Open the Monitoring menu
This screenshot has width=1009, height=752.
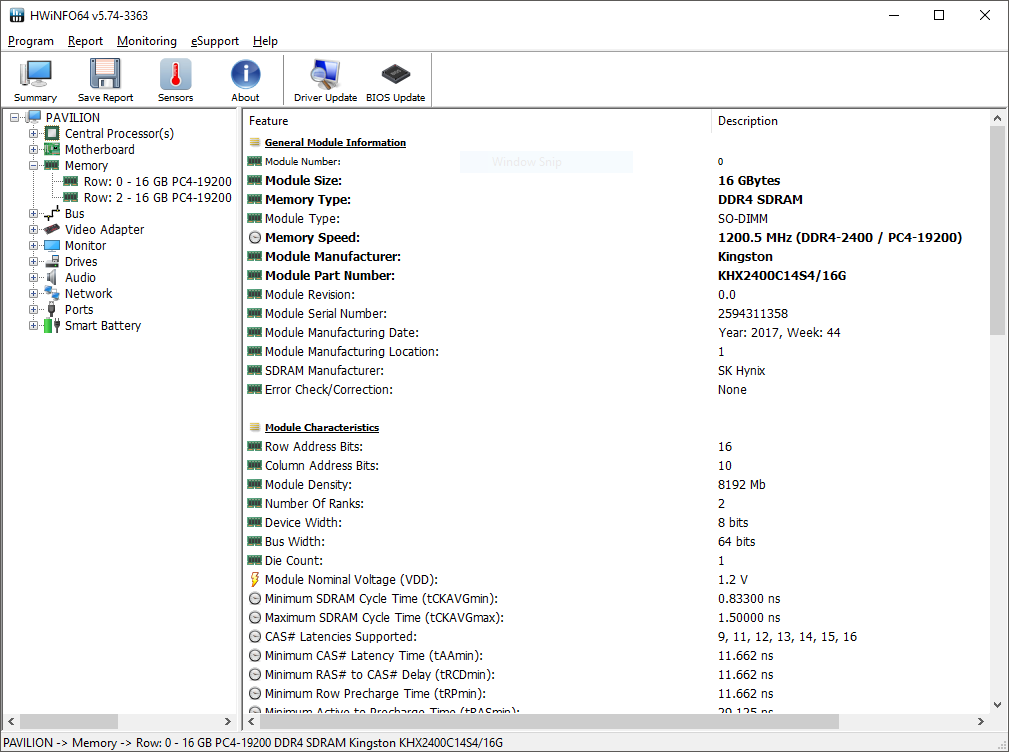(146, 41)
